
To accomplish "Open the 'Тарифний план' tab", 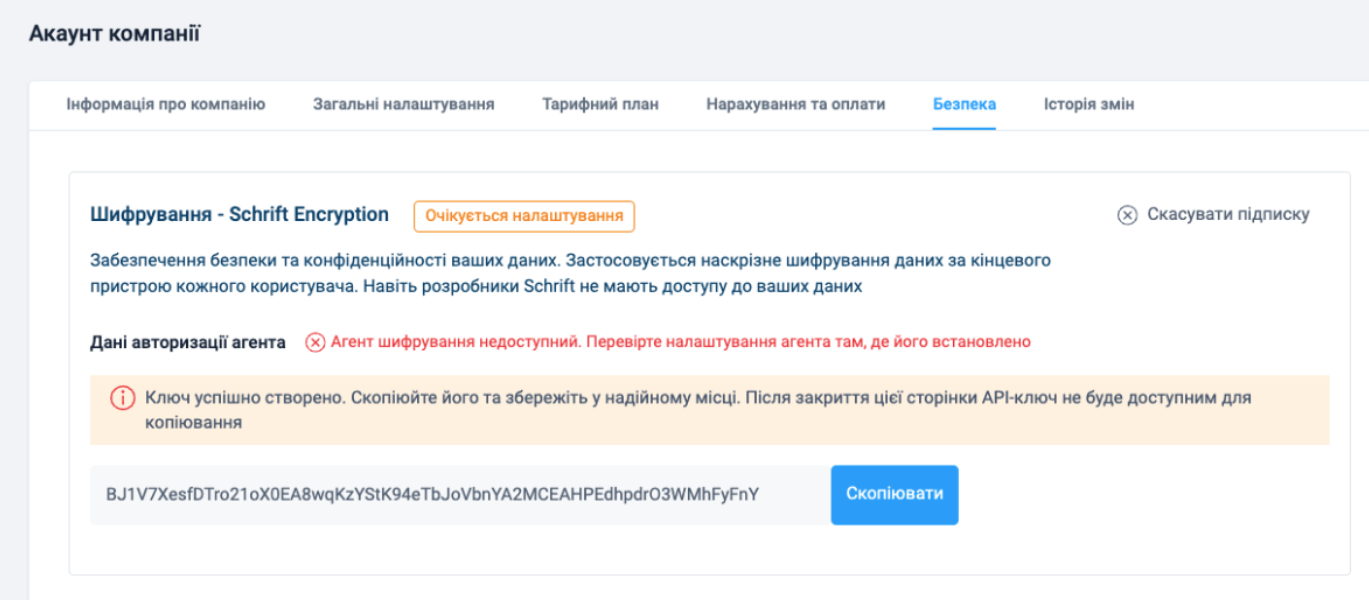I will pos(603,103).
